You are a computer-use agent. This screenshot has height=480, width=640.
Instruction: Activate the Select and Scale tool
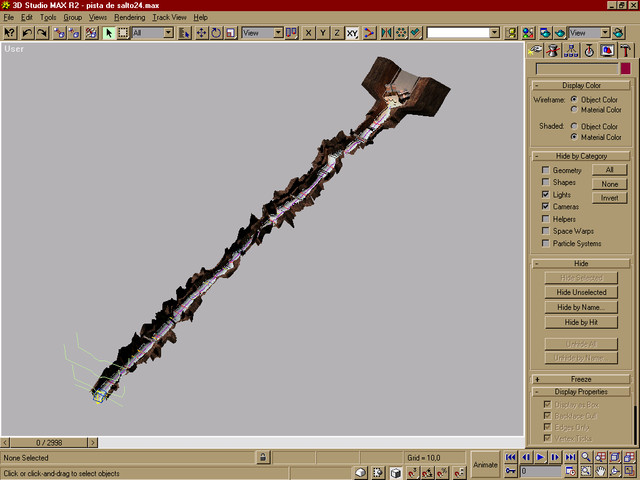[231, 33]
